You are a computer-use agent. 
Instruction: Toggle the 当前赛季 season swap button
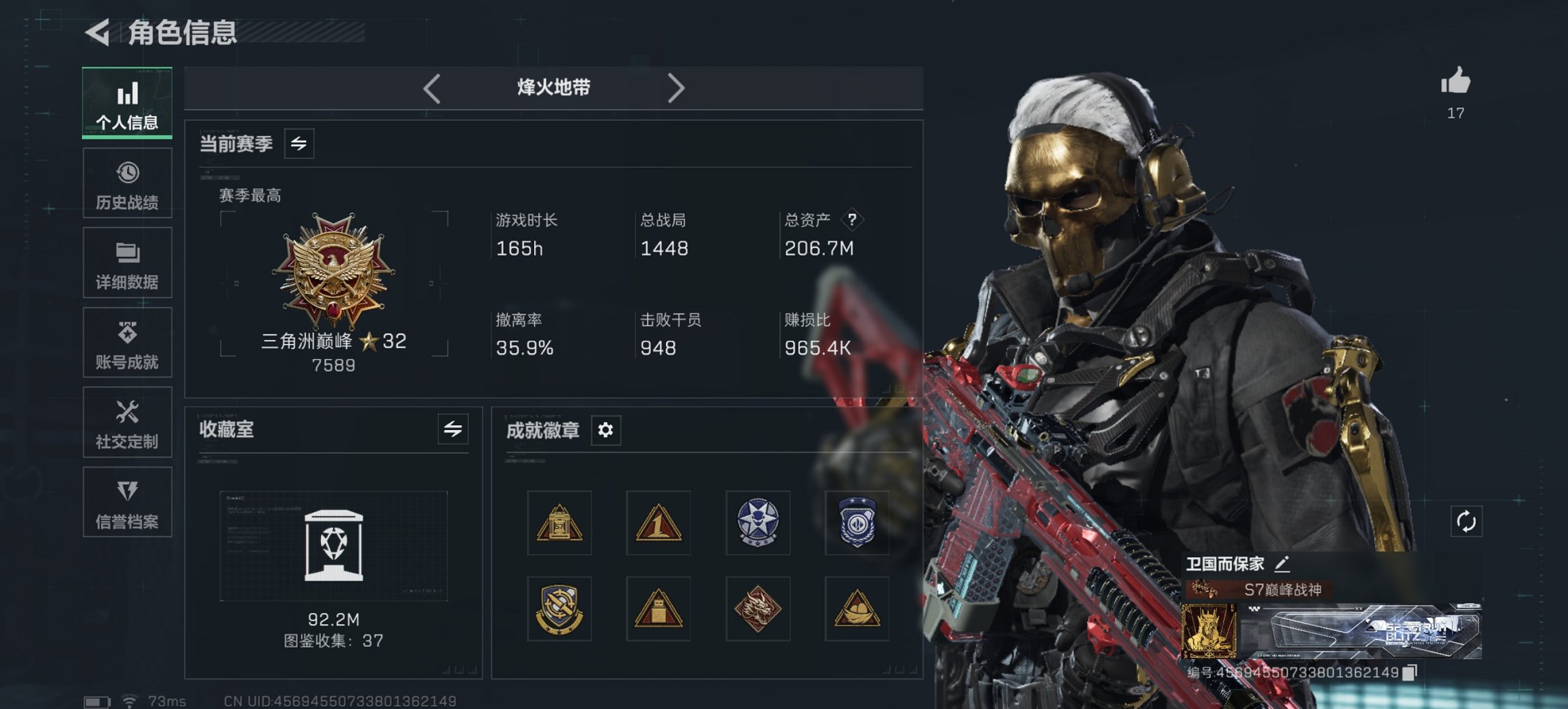(299, 144)
